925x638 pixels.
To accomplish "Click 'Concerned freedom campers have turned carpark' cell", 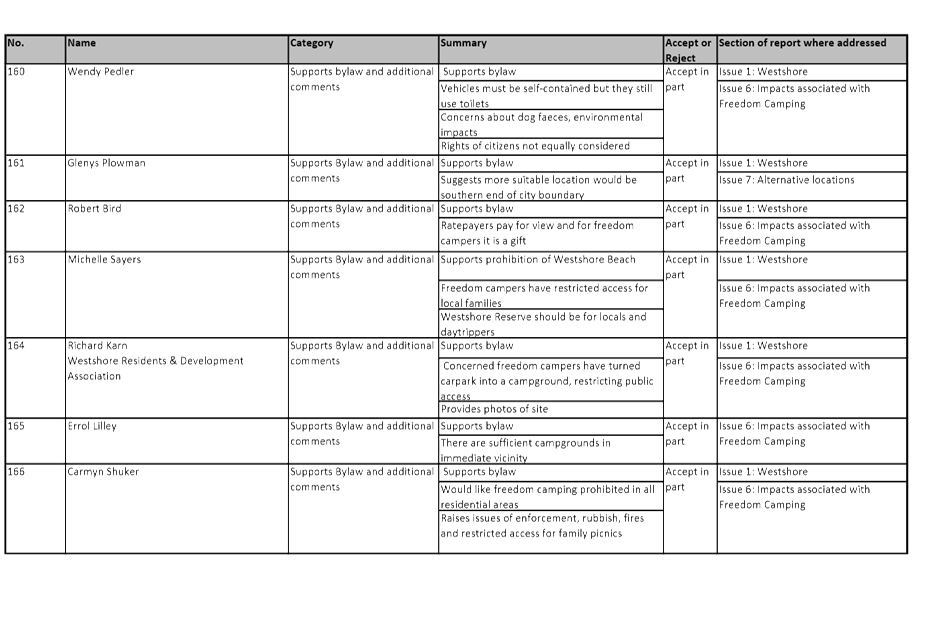I will 551,379.
